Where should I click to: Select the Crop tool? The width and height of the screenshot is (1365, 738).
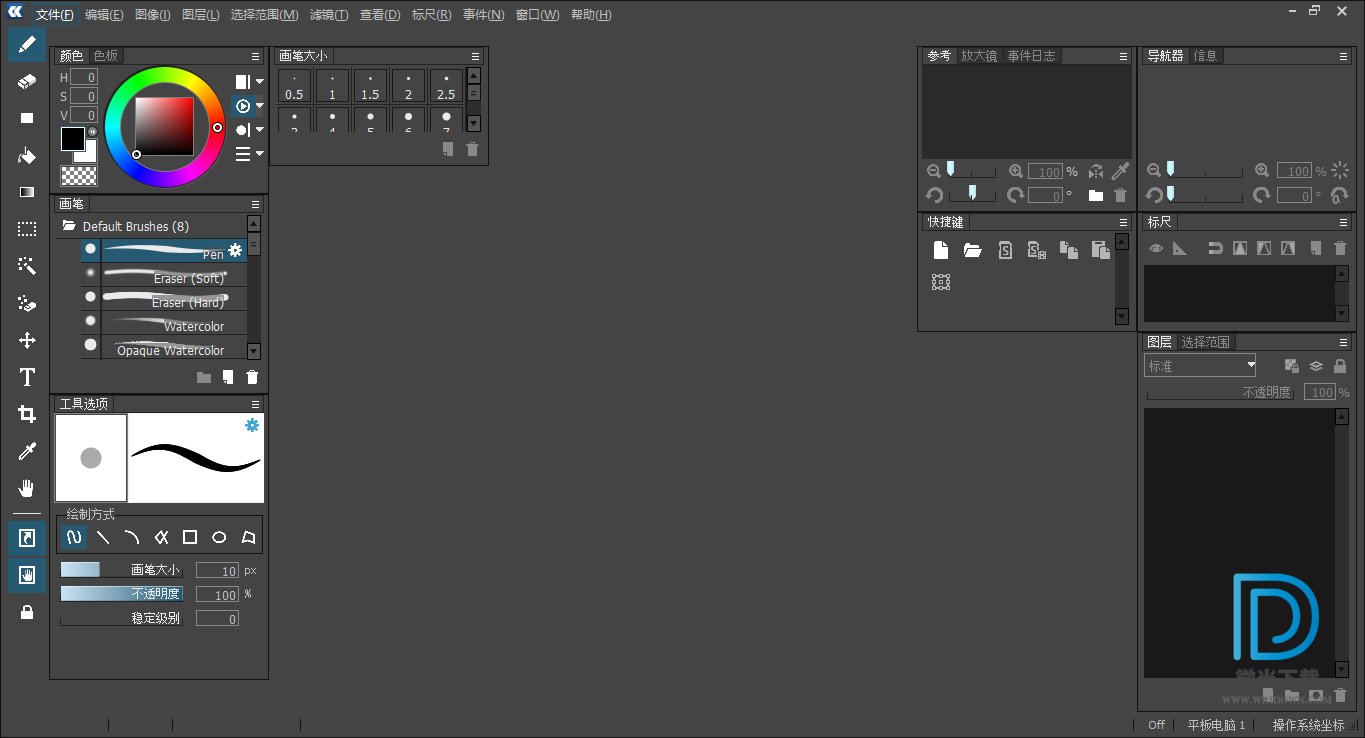click(27, 414)
